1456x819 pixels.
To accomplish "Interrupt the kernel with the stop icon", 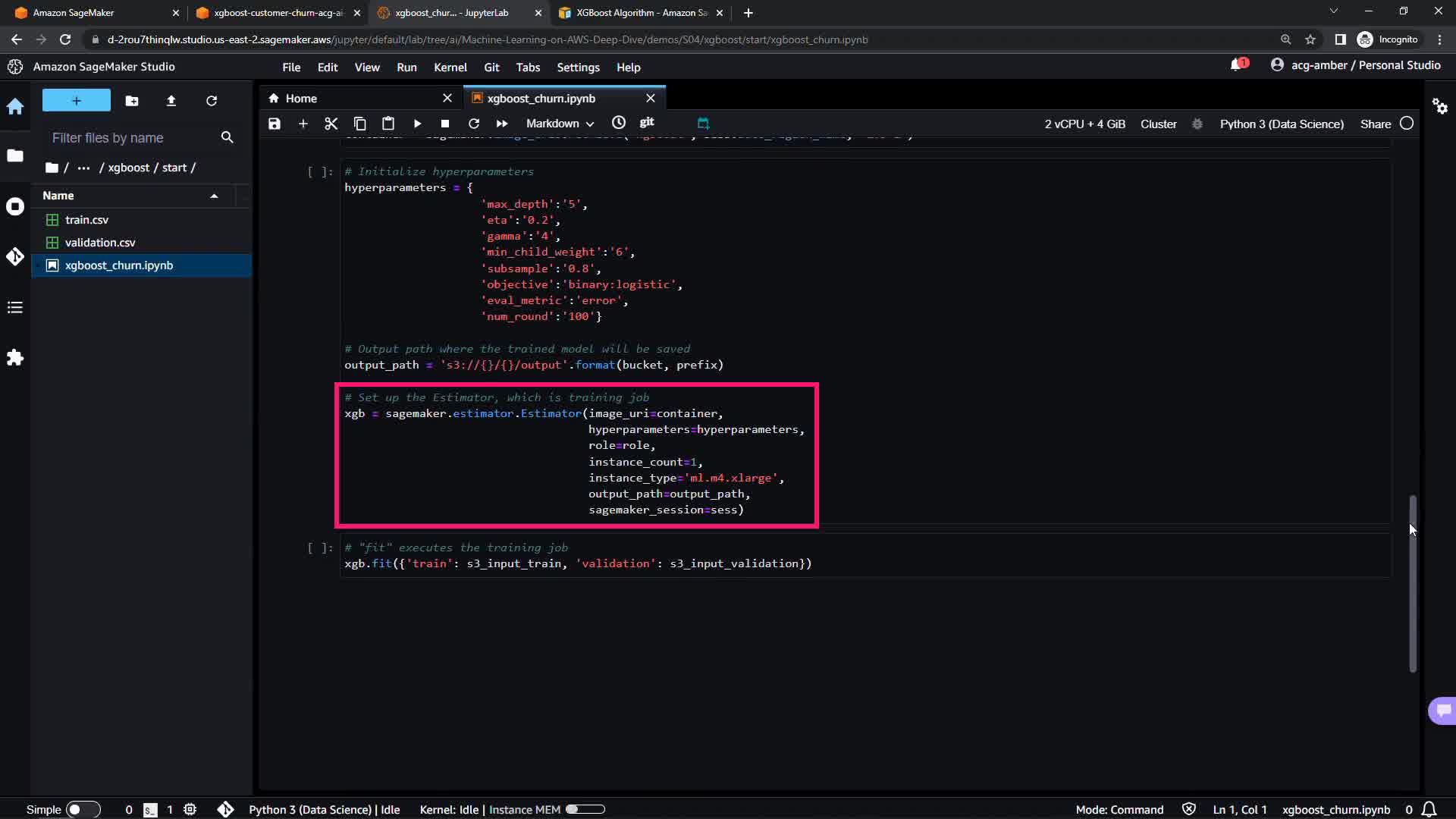I will 445,124.
